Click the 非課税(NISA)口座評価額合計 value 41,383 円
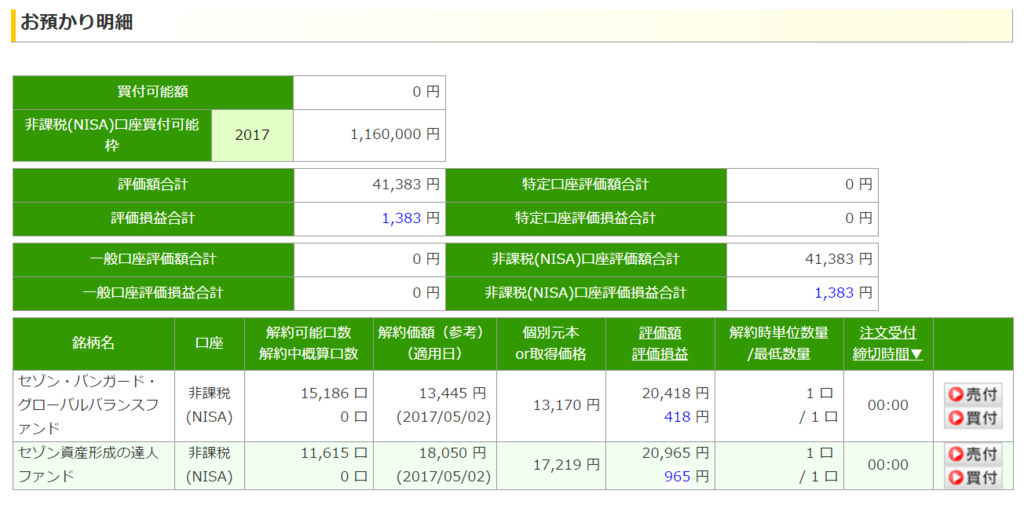Viewport: 1024px width, 505px height. (838, 259)
